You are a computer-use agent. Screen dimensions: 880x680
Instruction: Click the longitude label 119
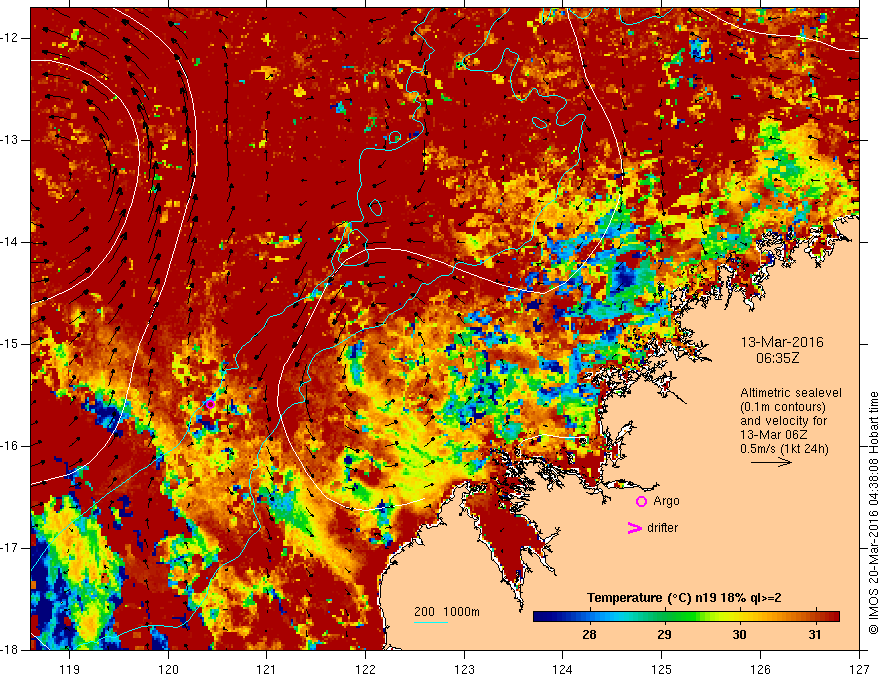(x=70, y=669)
